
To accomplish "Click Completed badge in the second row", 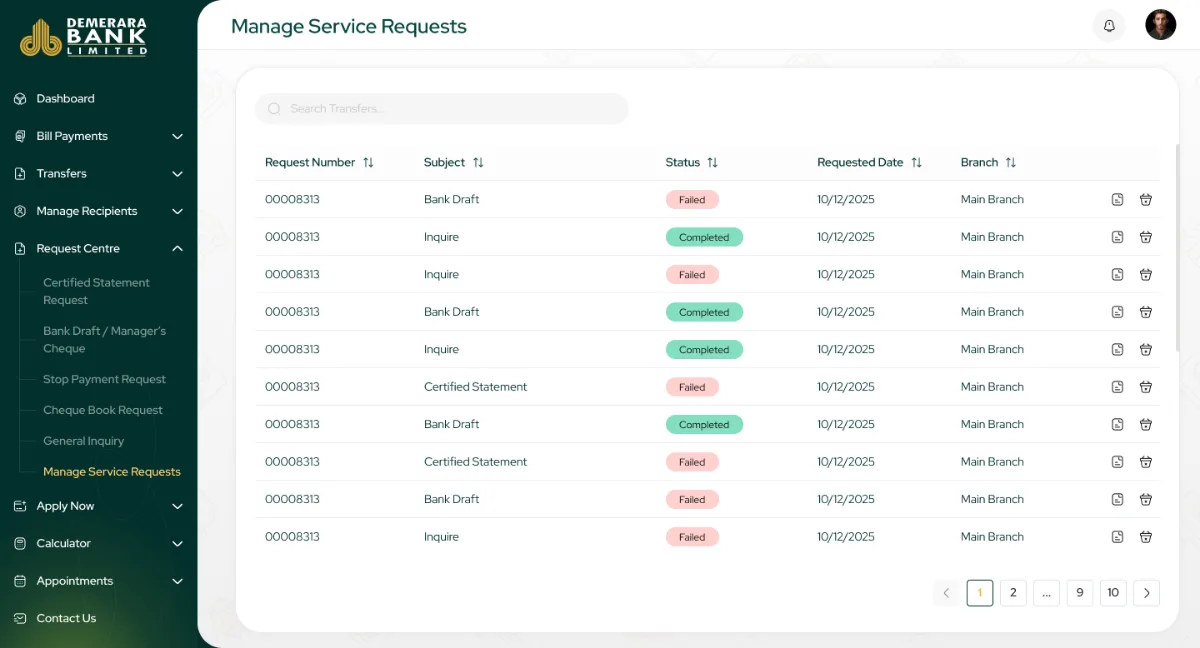I will tap(704, 237).
